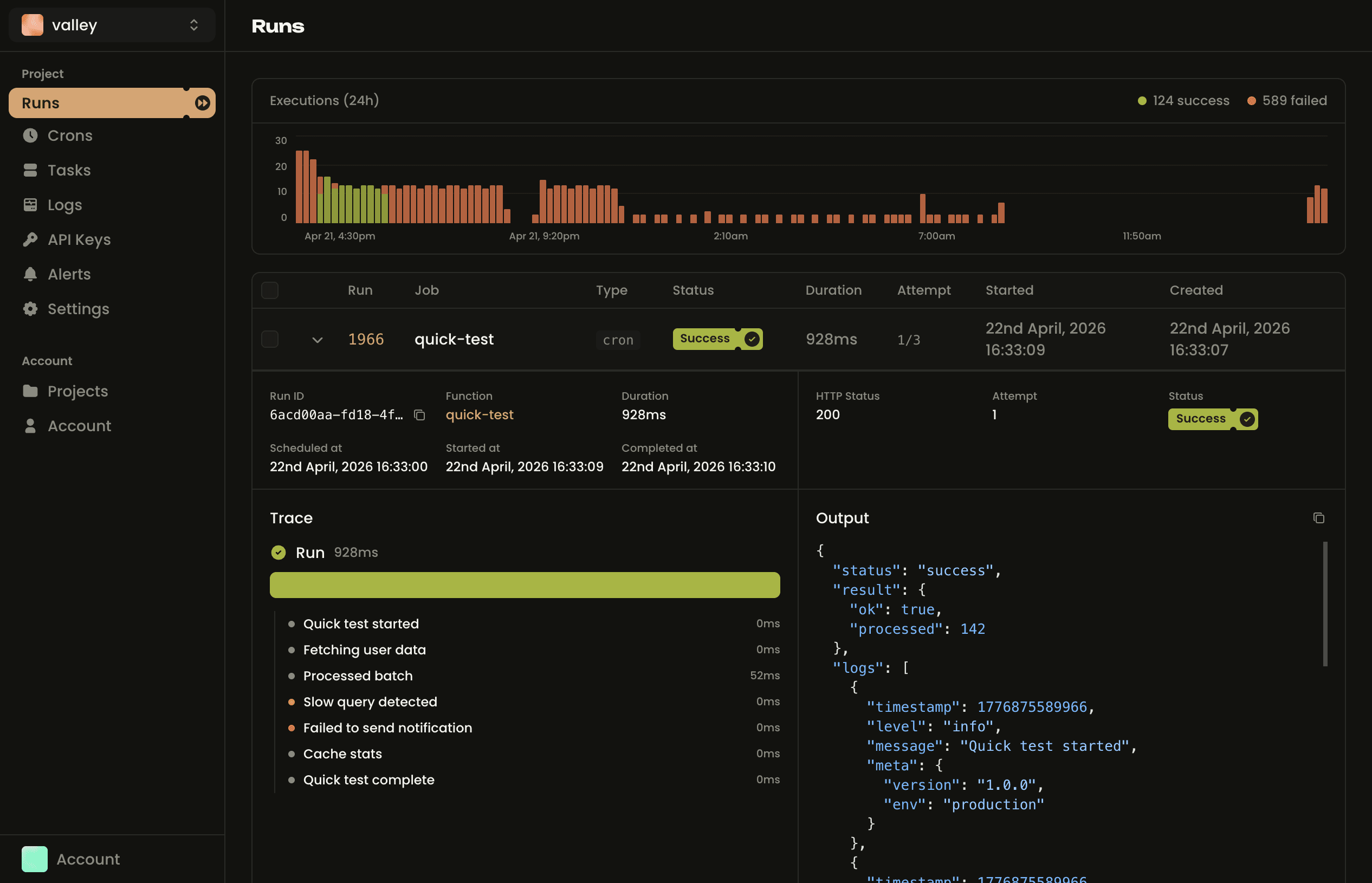Expand the sidebar with the Runs arrow
The height and width of the screenshot is (883, 1372).
[x=203, y=102]
